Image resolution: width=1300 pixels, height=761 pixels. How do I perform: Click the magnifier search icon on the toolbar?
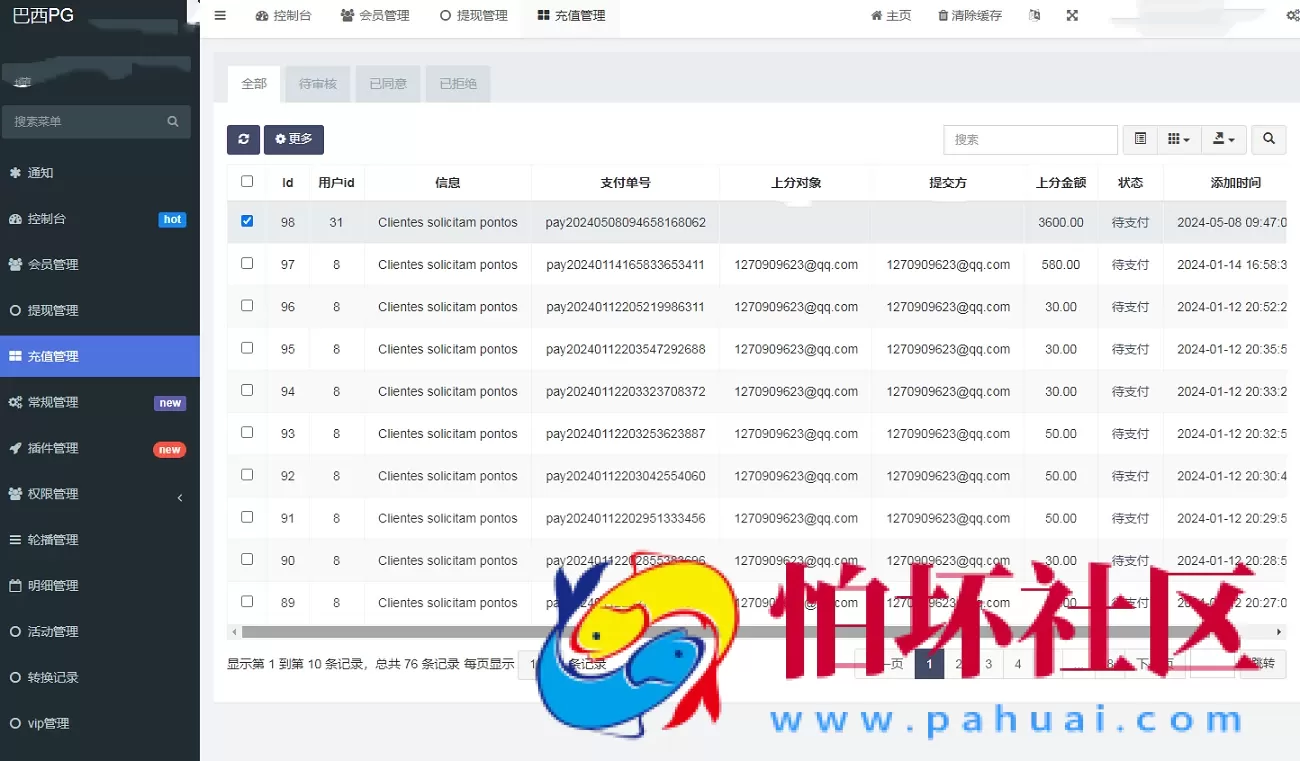pos(1268,139)
